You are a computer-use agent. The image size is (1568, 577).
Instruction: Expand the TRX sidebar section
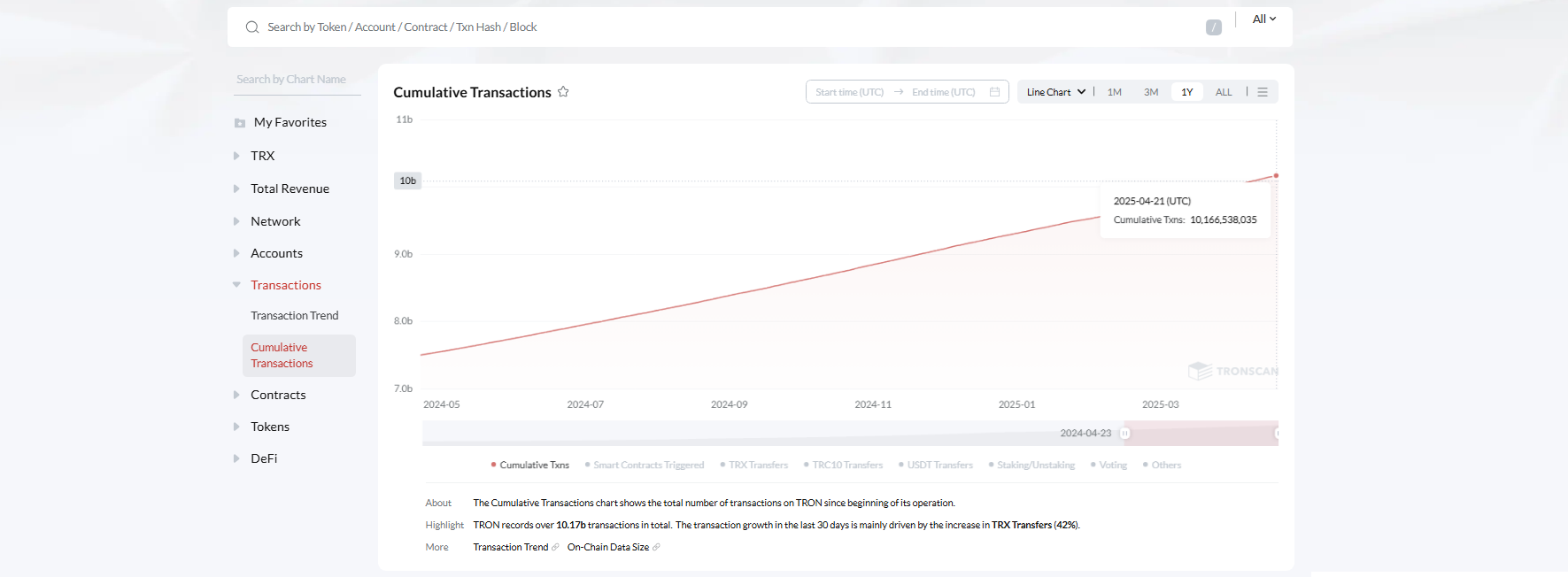[236, 156]
